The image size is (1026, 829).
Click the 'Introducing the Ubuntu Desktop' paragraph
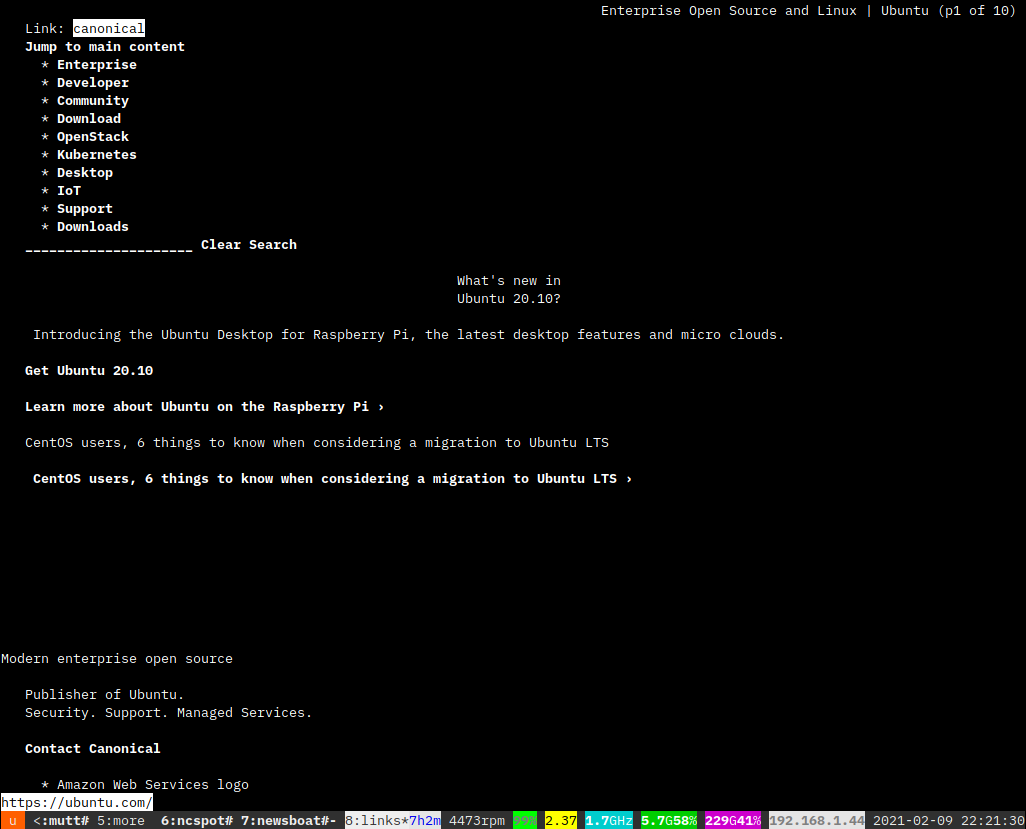coord(409,334)
